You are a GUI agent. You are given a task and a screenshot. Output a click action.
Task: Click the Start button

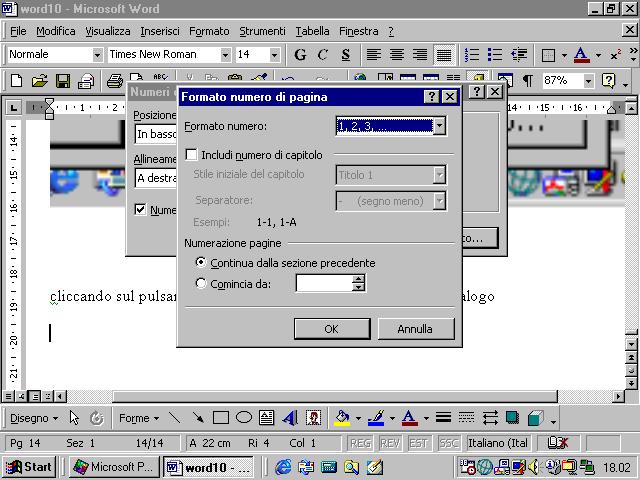coord(29,467)
